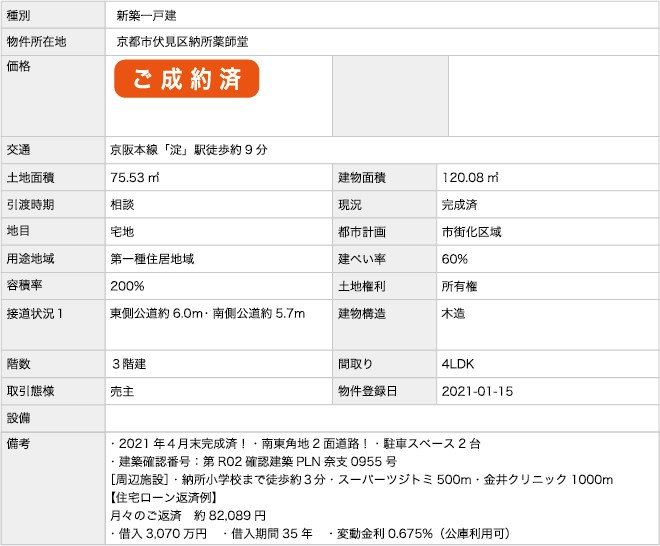Click the 相談 value
This screenshot has height=546, width=660.
(122, 205)
